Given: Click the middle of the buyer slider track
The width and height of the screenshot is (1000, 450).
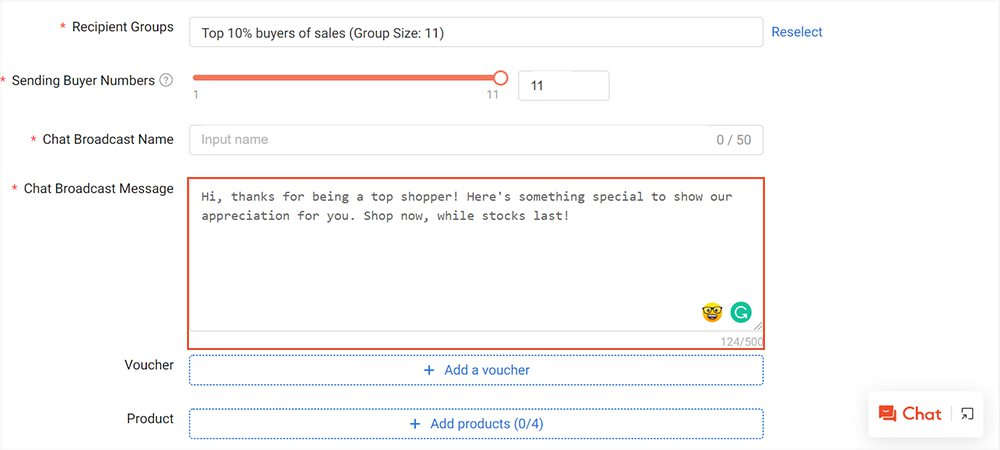Looking at the screenshot, I should 347,78.
